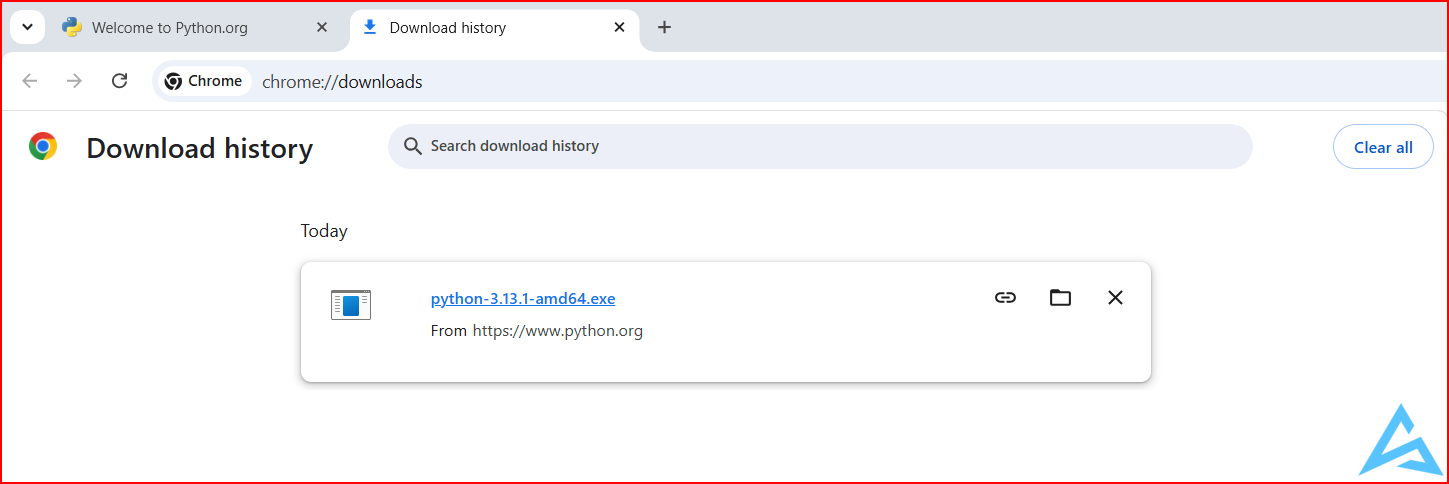Screen dimensions: 1449x484
Task: Open the tab search dropdown arrow
Action: [x=27, y=28]
